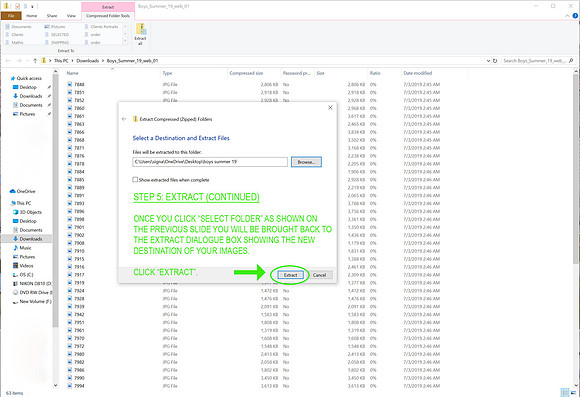The height and width of the screenshot is (397, 580).
Task: Click the JPG icon of file 7848
Action: click(70, 84)
